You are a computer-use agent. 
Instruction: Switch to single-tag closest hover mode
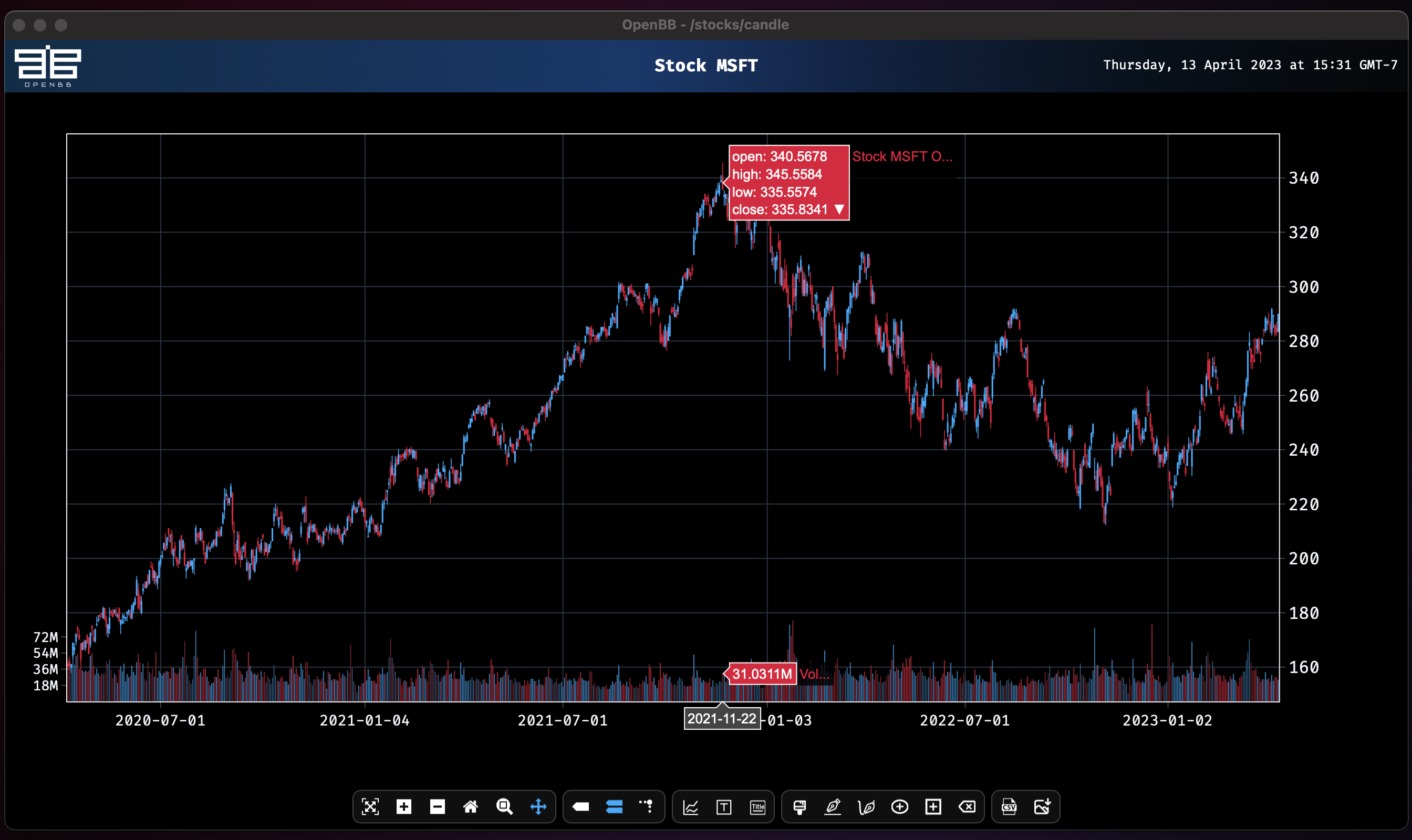[x=580, y=806]
